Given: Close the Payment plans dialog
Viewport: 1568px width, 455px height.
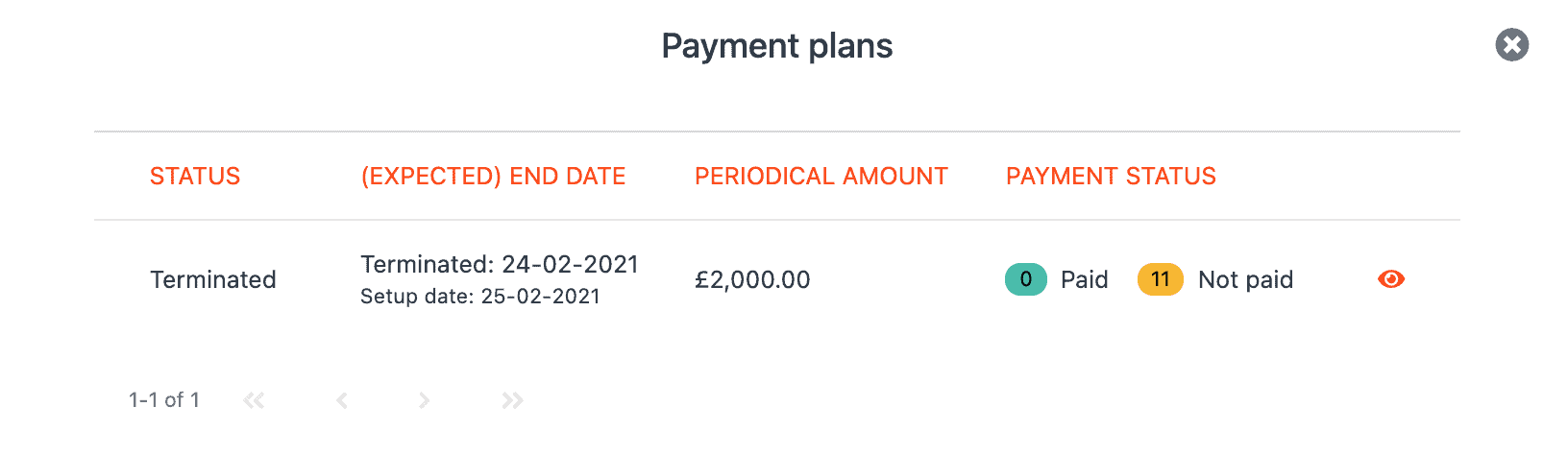Looking at the screenshot, I should 1511,44.
